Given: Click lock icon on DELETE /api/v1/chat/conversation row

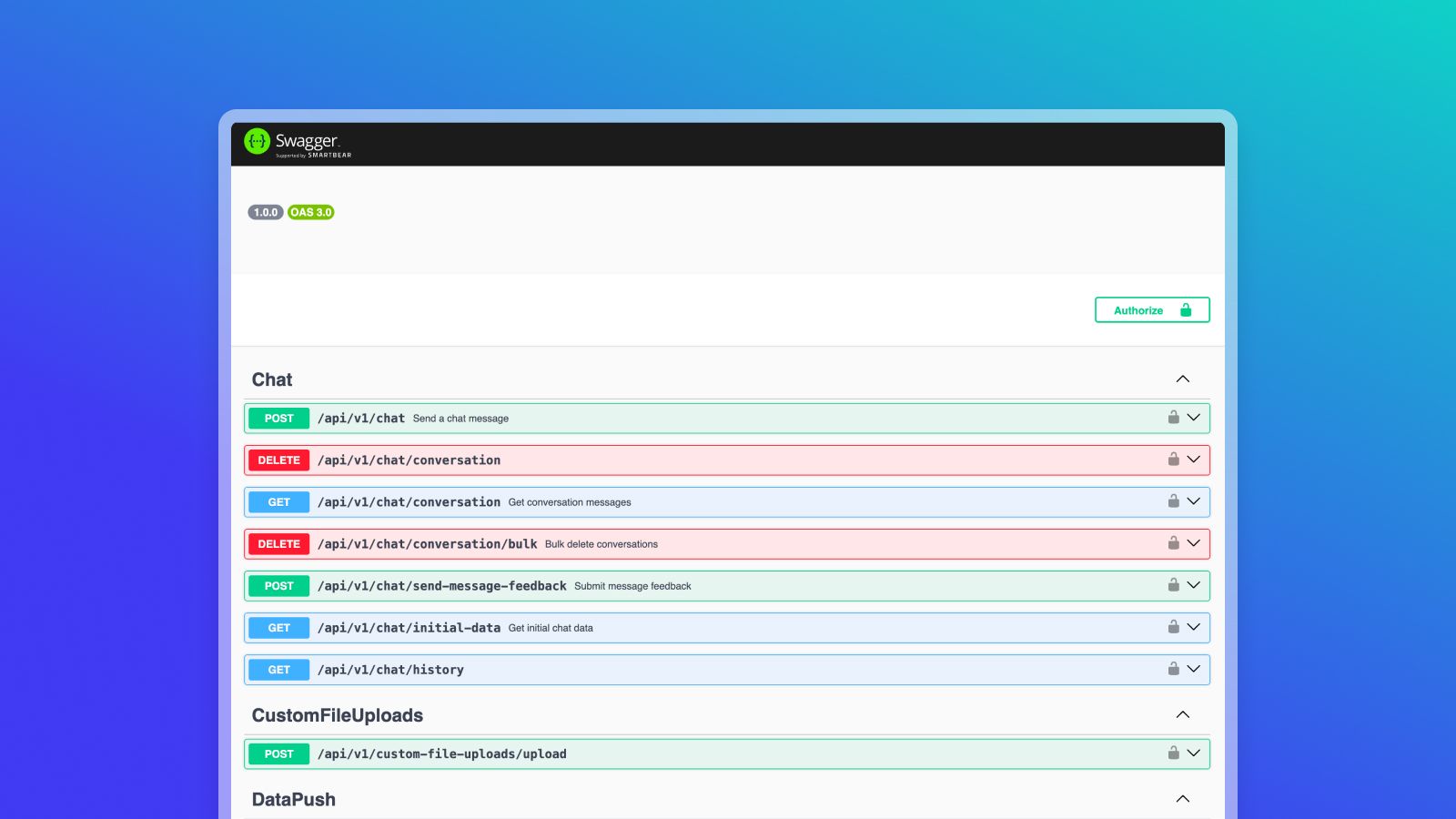Looking at the screenshot, I should pos(1173,460).
